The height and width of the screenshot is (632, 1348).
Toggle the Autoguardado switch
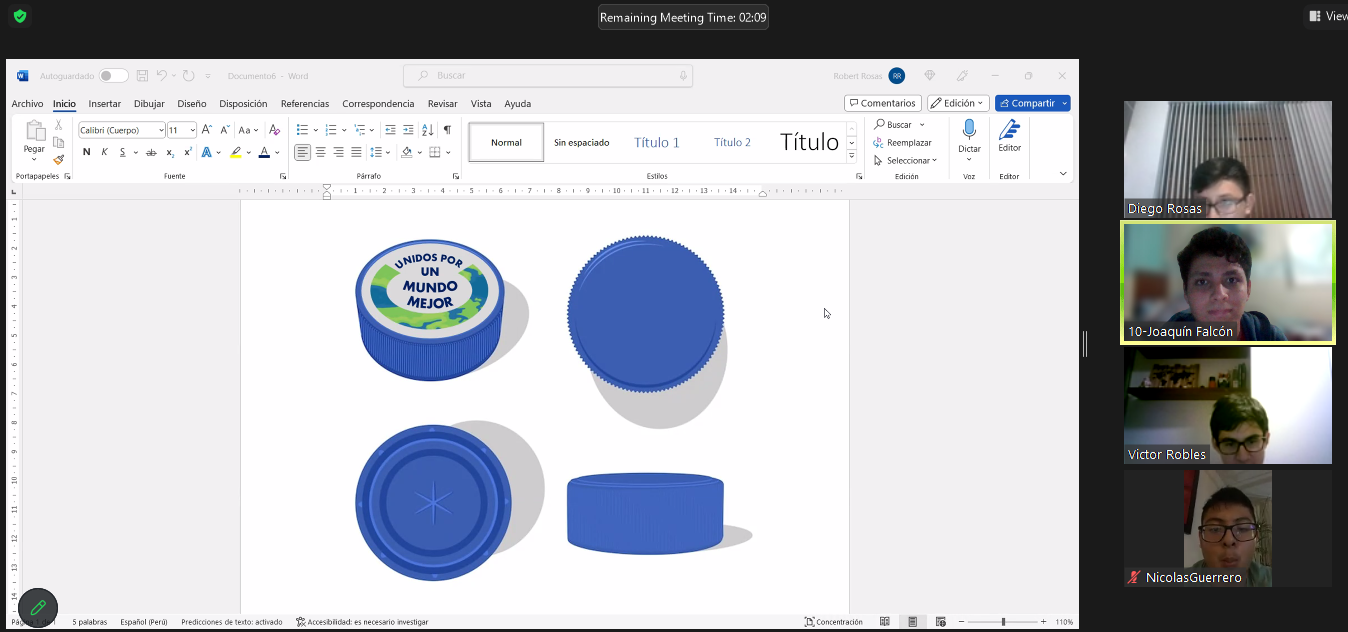pyautogui.click(x=113, y=76)
